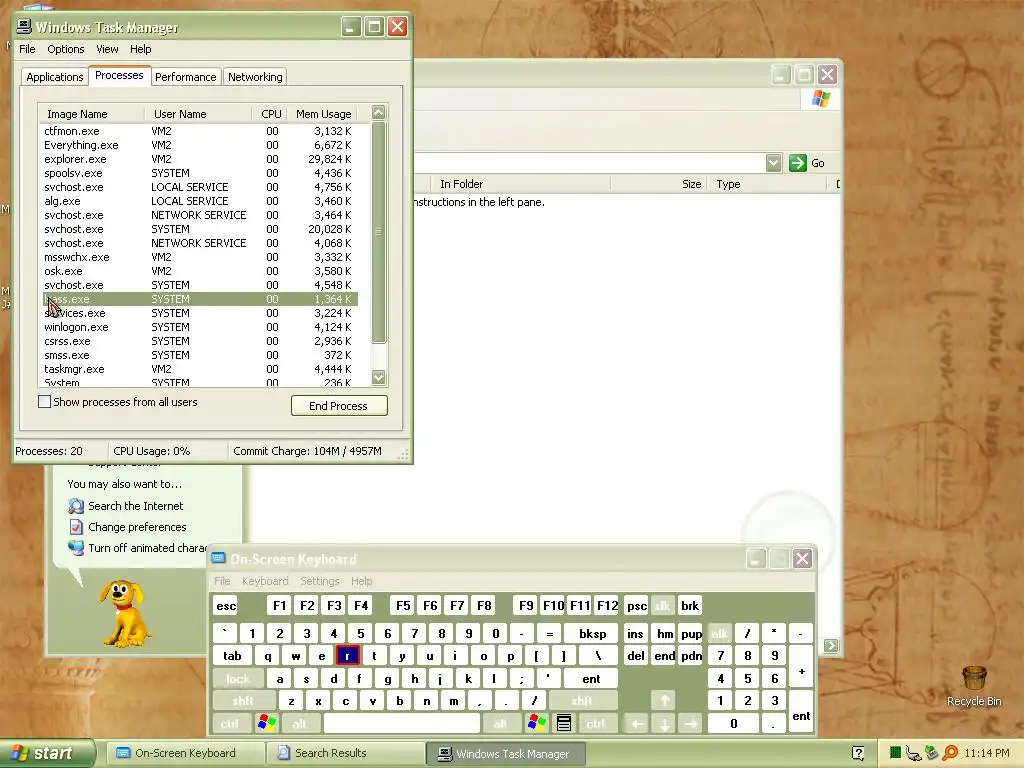
Task: Switch to the Networking tab
Action: (255, 77)
